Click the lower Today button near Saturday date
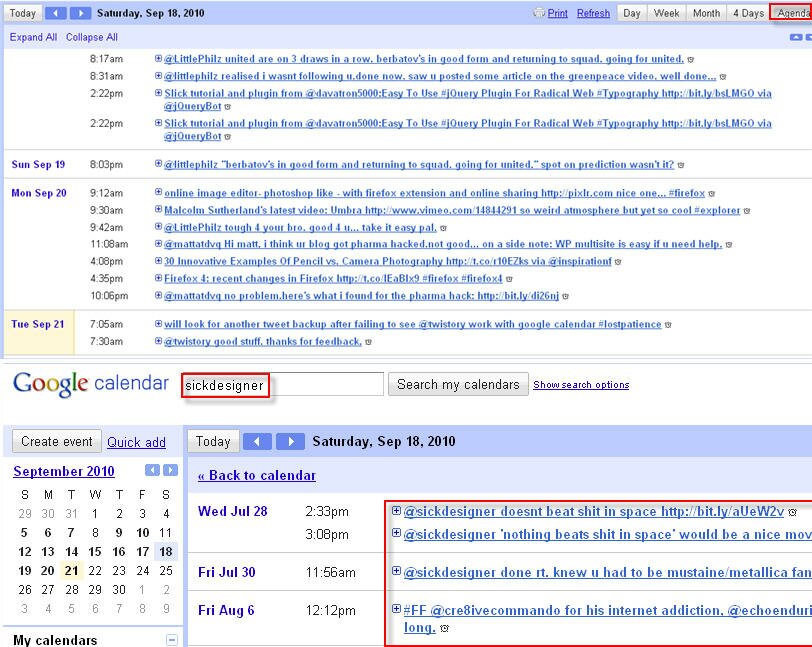812x647 pixels. point(213,441)
